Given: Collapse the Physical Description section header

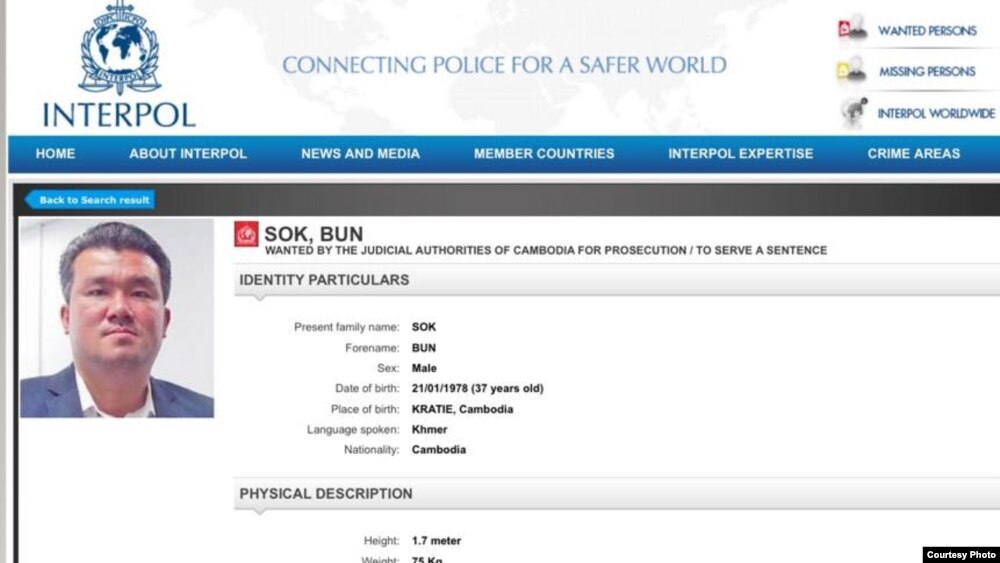Looking at the screenshot, I should (326, 494).
